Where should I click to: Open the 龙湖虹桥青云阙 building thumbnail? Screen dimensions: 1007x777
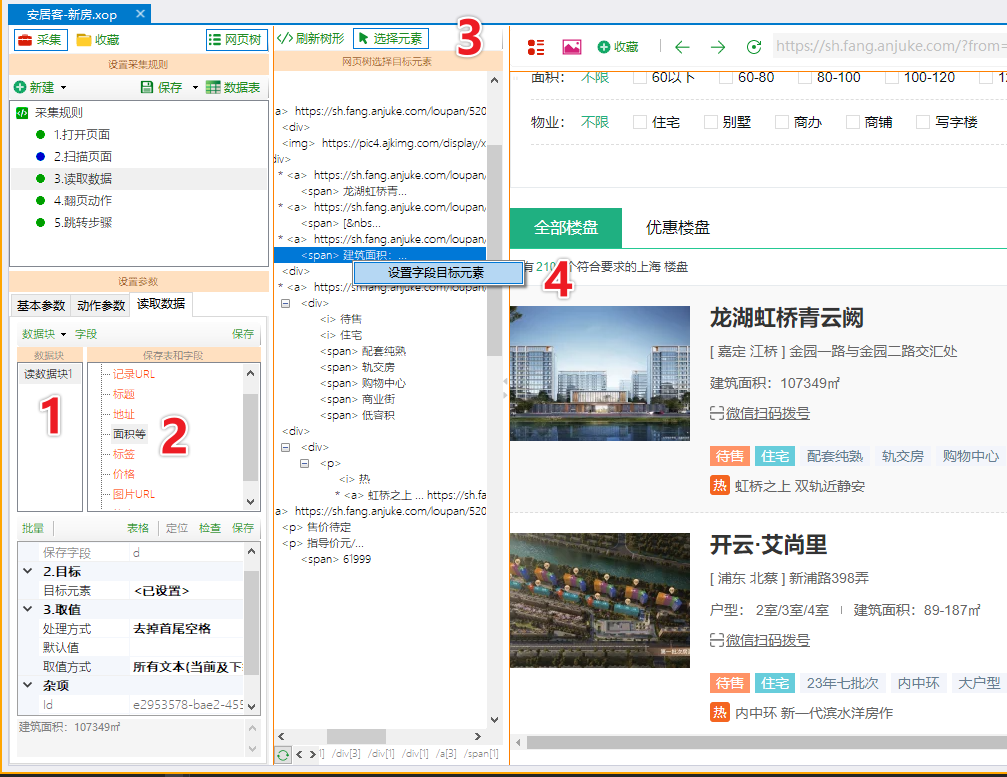(x=600, y=373)
